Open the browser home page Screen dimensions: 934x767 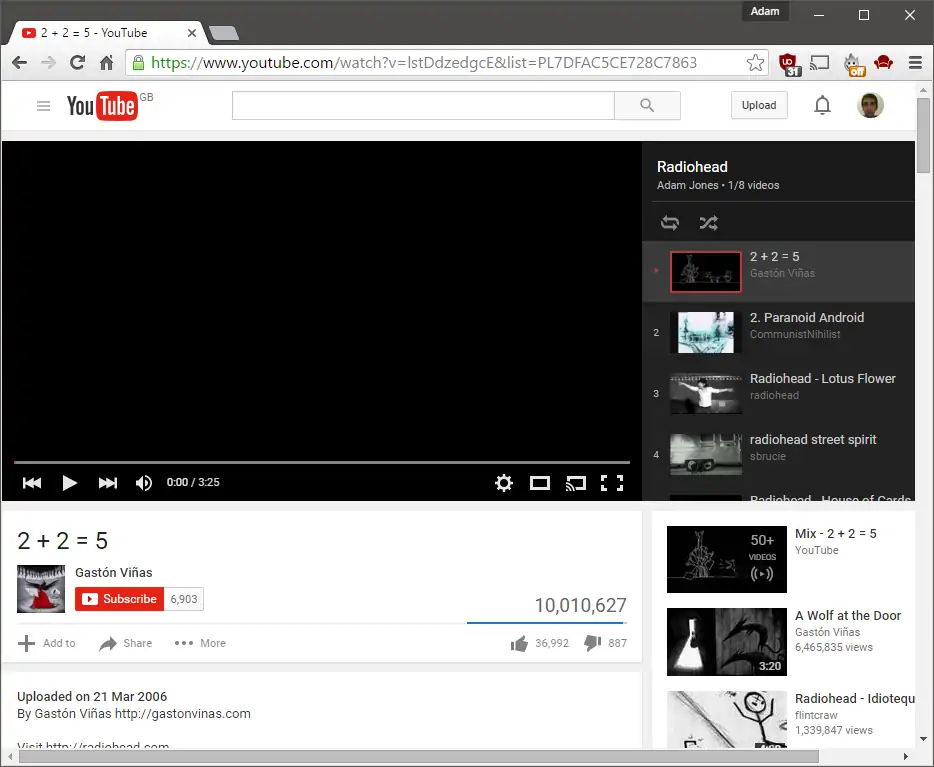pyautogui.click(x=107, y=63)
